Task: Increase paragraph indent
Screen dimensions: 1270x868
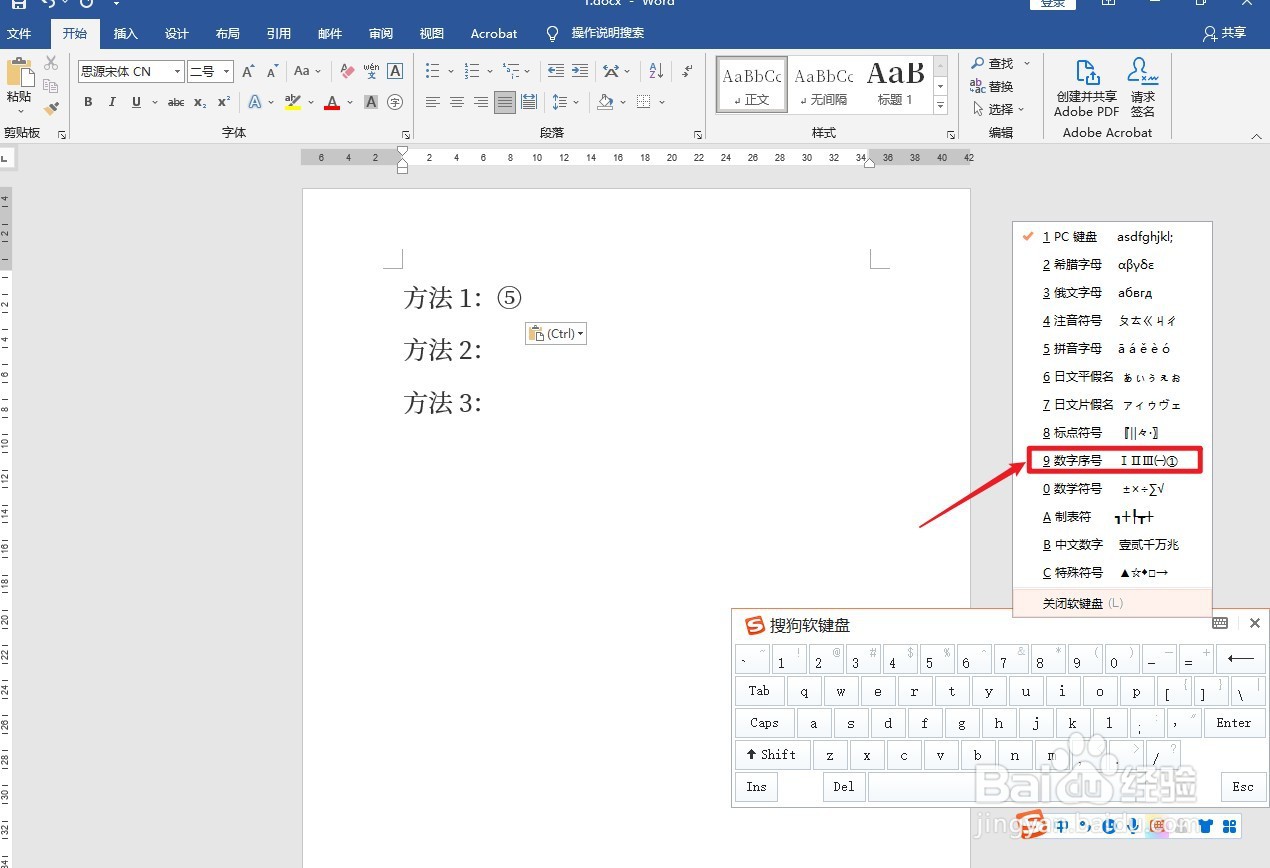Action: 579,71
